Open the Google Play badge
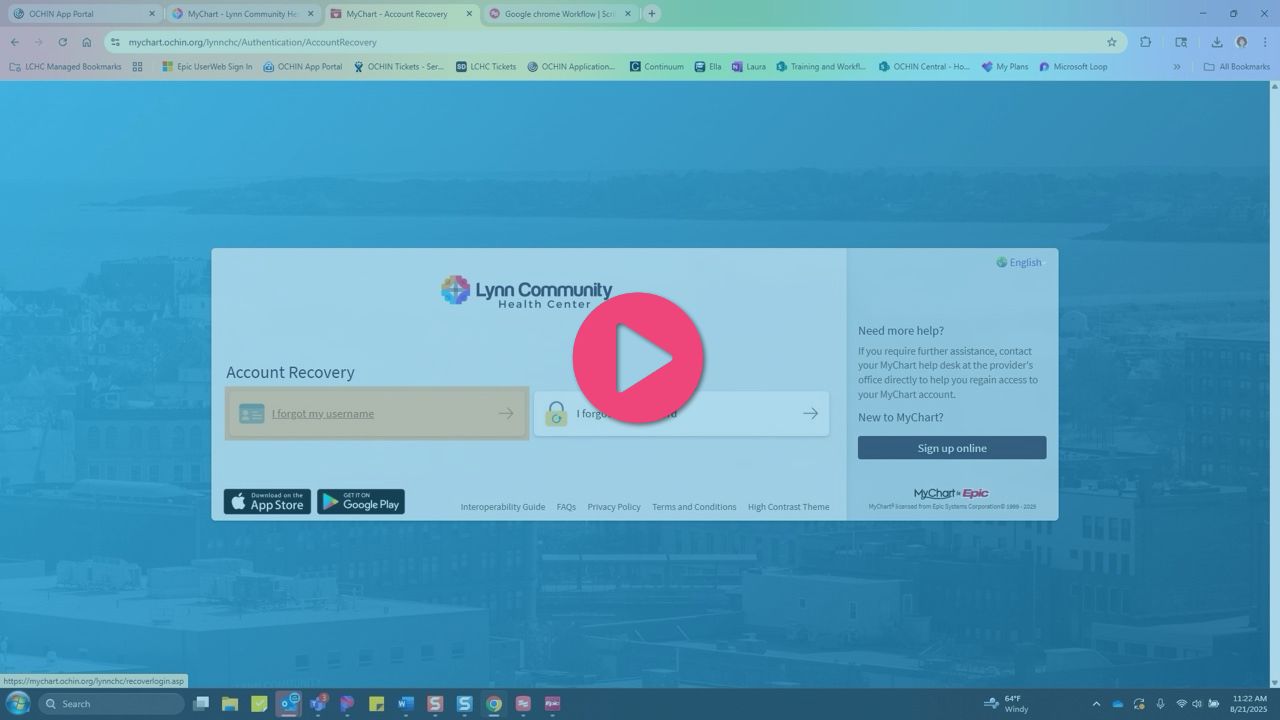This screenshot has width=1280, height=720. point(361,502)
